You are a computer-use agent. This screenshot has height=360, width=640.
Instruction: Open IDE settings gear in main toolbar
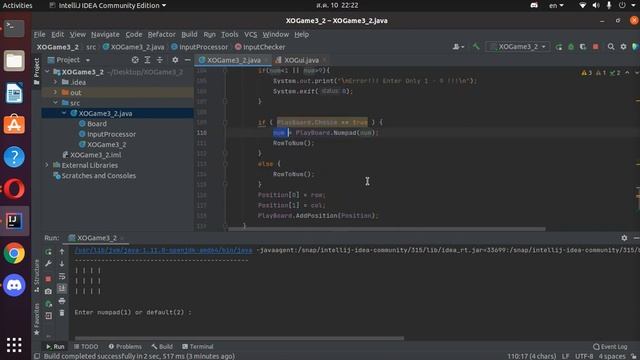623,47
